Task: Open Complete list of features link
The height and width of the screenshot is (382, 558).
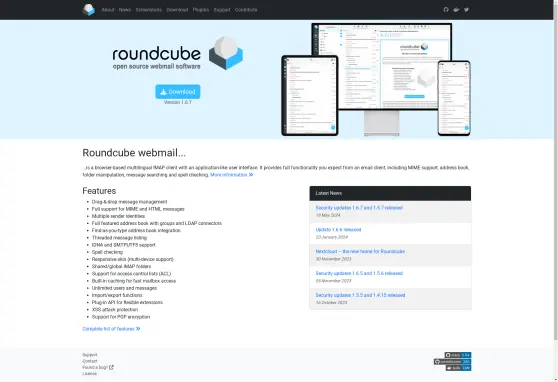Action: click(x=111, y=329)
